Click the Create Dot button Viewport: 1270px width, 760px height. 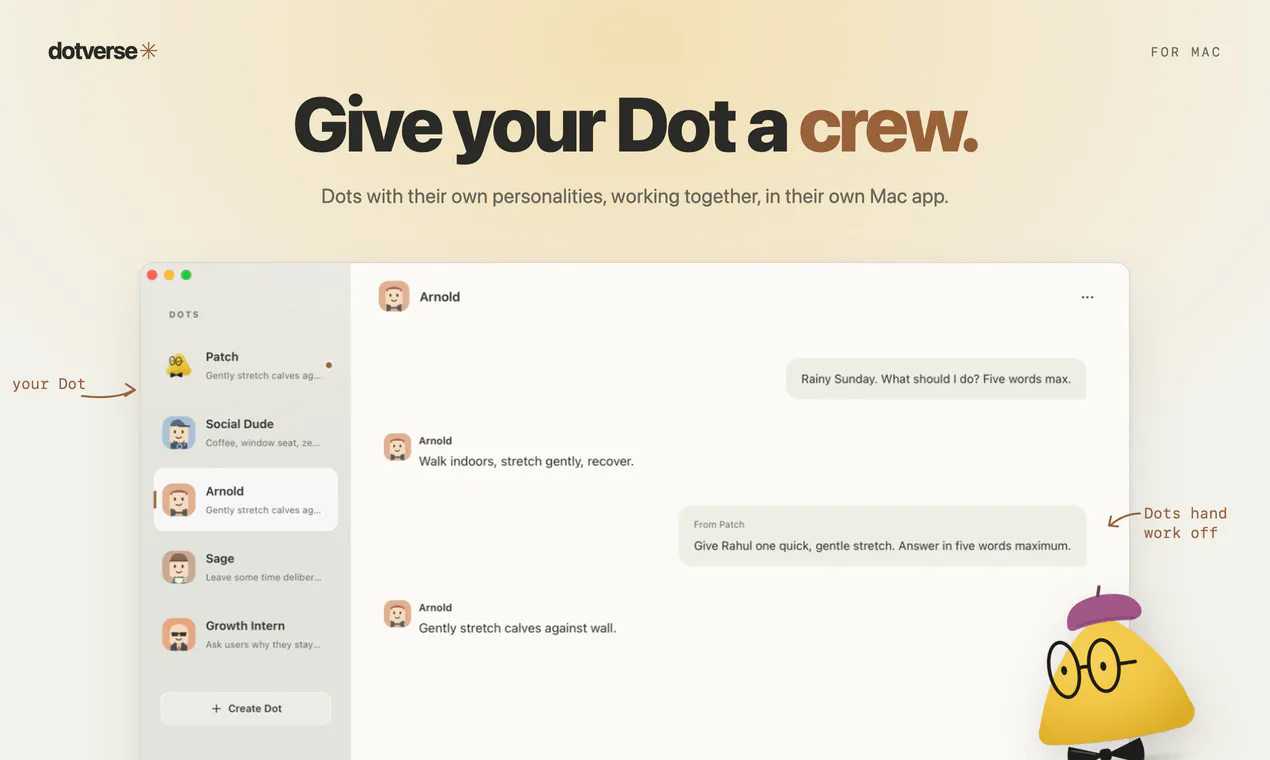pyautogui.click(x=246, y=708)
